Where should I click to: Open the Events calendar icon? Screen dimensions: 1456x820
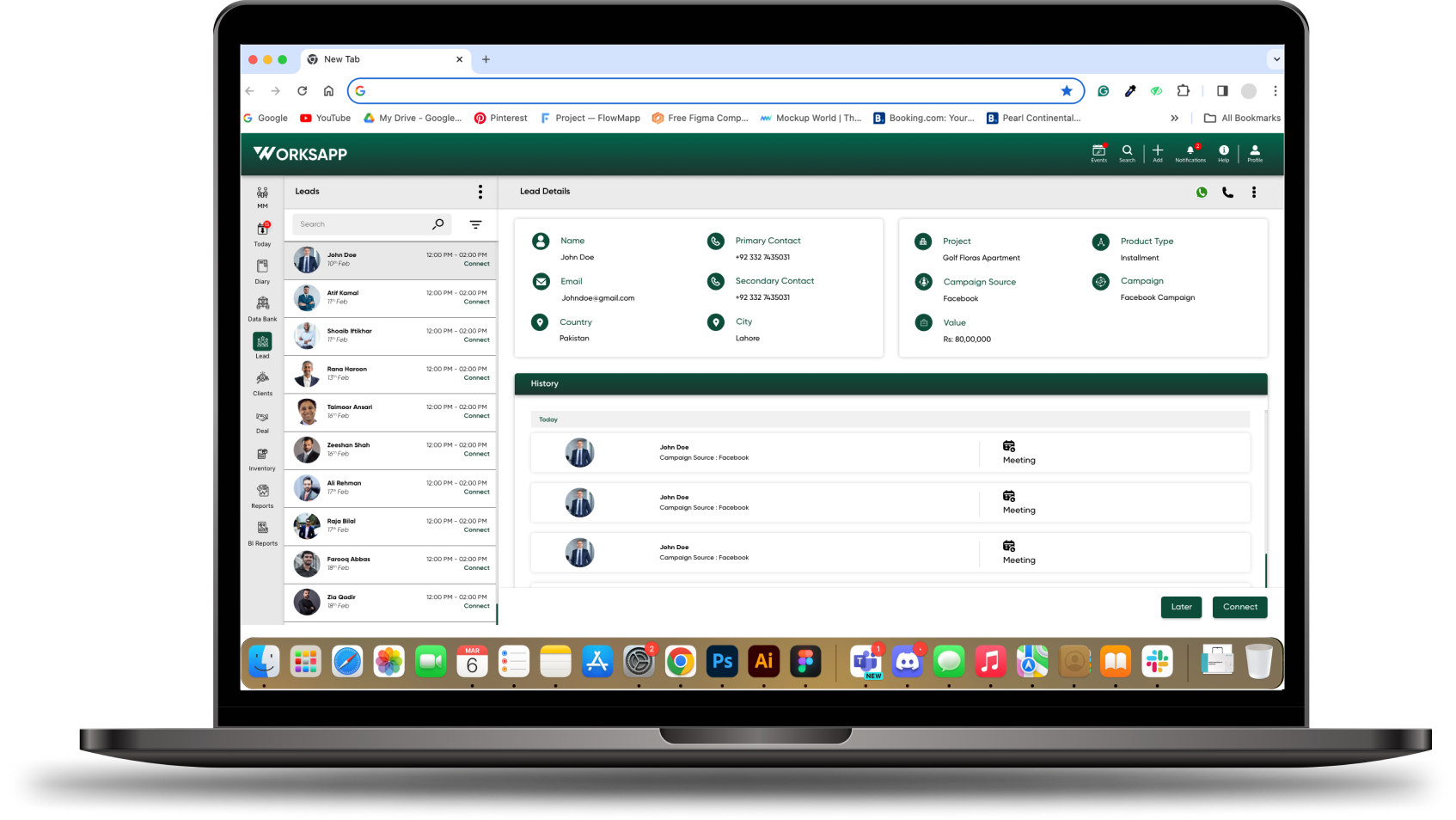[x=1099, y=152]
